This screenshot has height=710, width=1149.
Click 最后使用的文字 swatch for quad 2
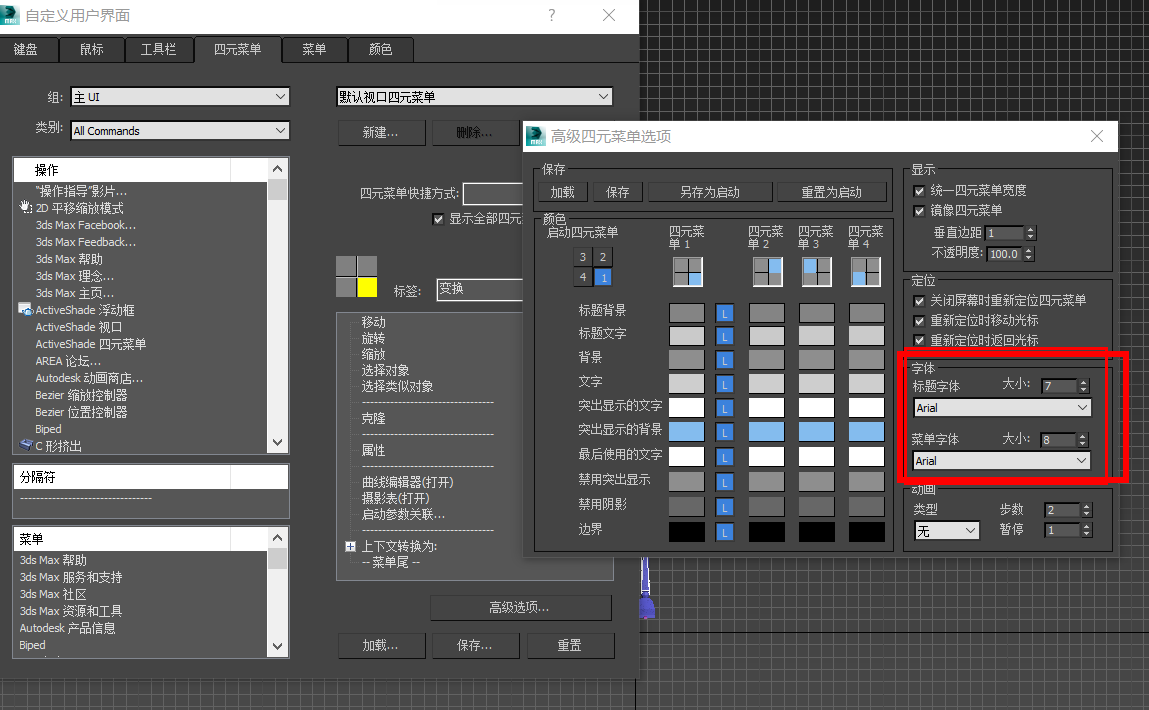(766, 456)
